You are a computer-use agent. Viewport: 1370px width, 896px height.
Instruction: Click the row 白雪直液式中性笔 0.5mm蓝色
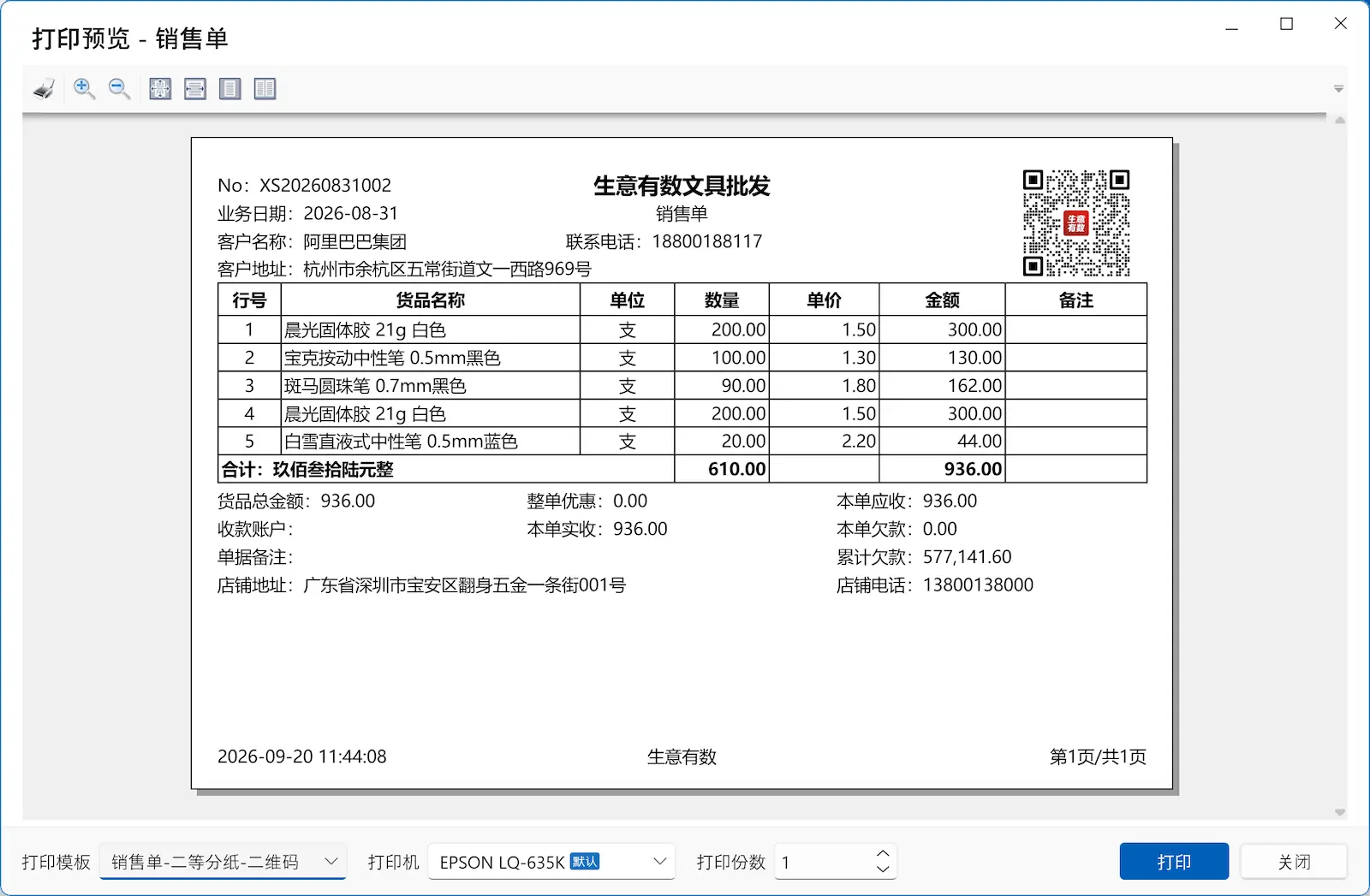(682, 442)
